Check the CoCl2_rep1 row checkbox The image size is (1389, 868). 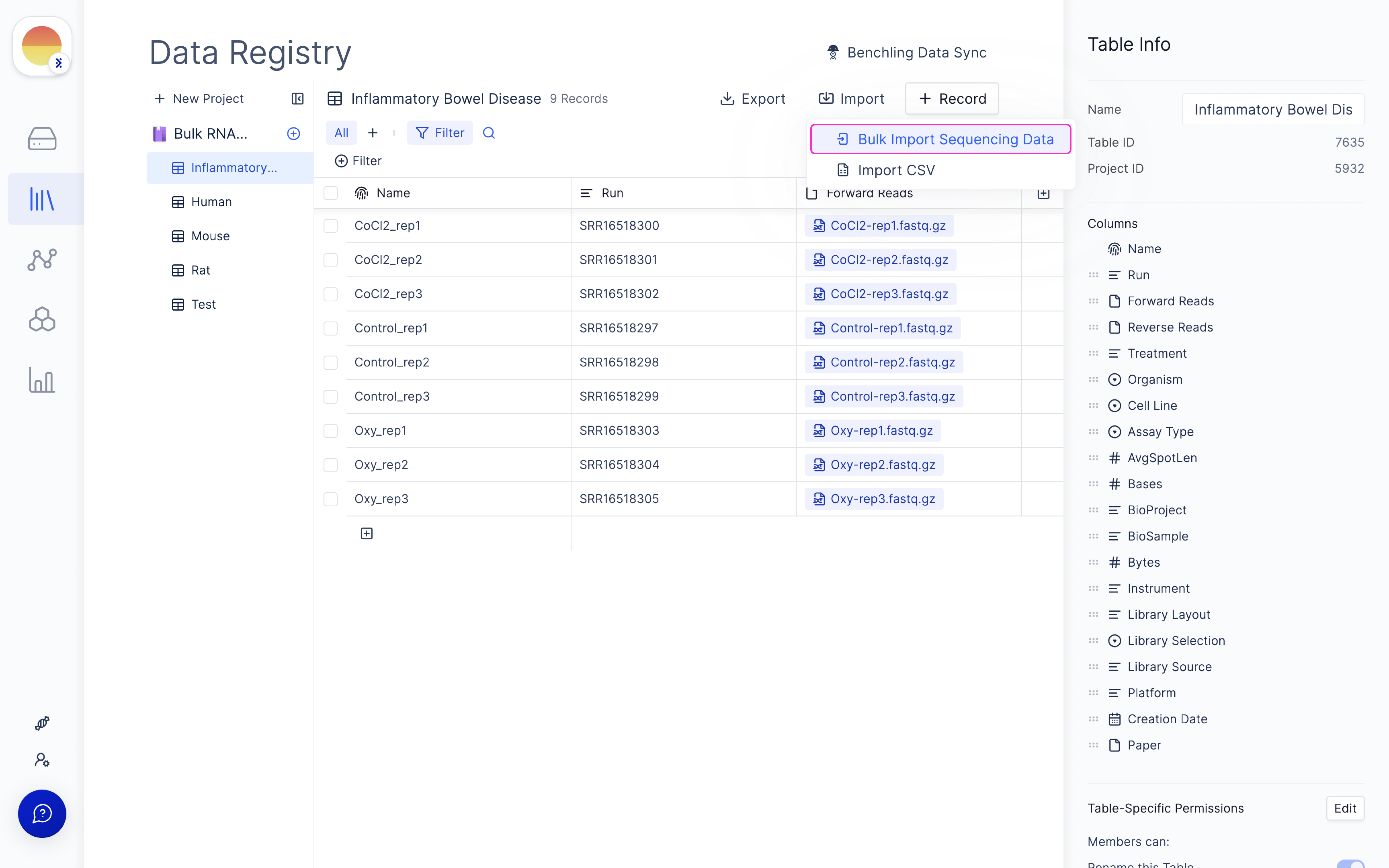click(x=331, y=226)
